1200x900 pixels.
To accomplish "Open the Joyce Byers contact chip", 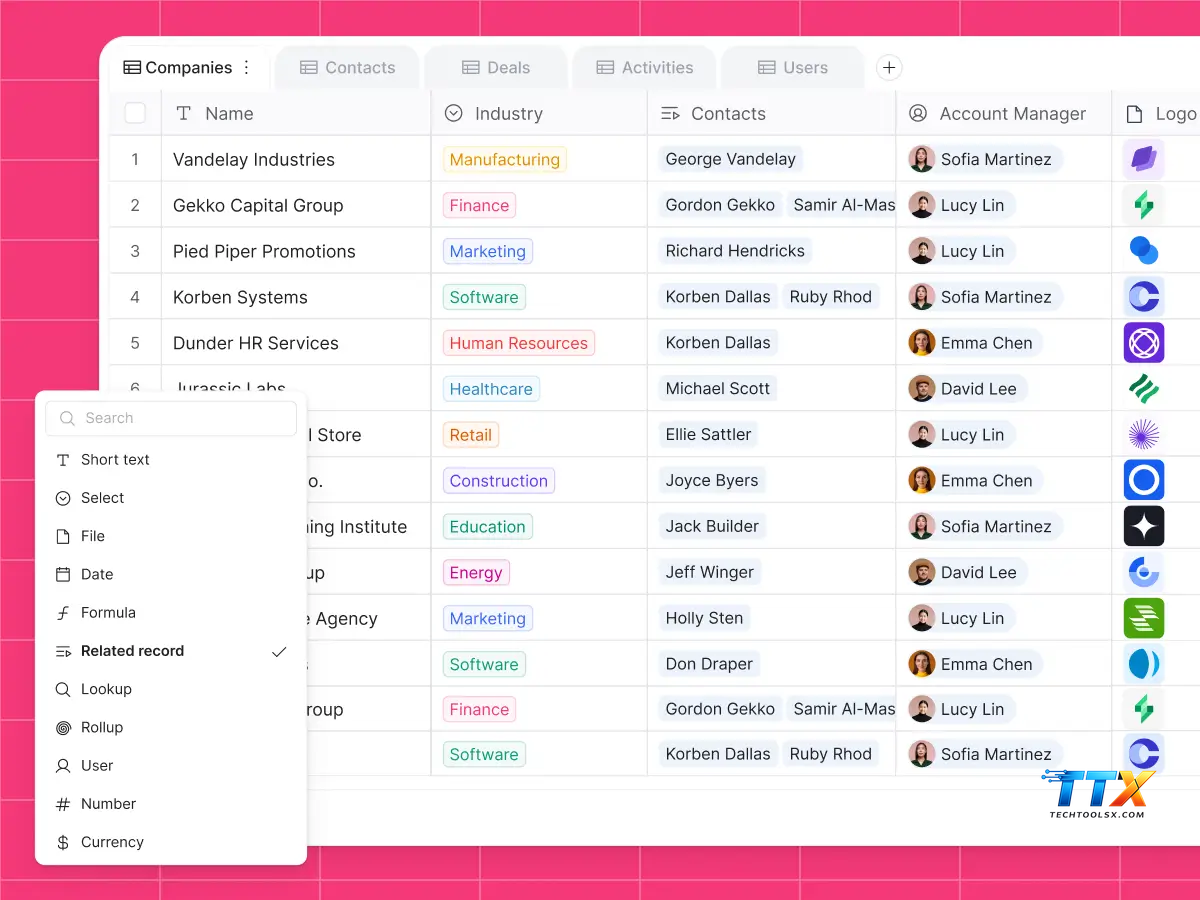I will (x=712, y=481).
